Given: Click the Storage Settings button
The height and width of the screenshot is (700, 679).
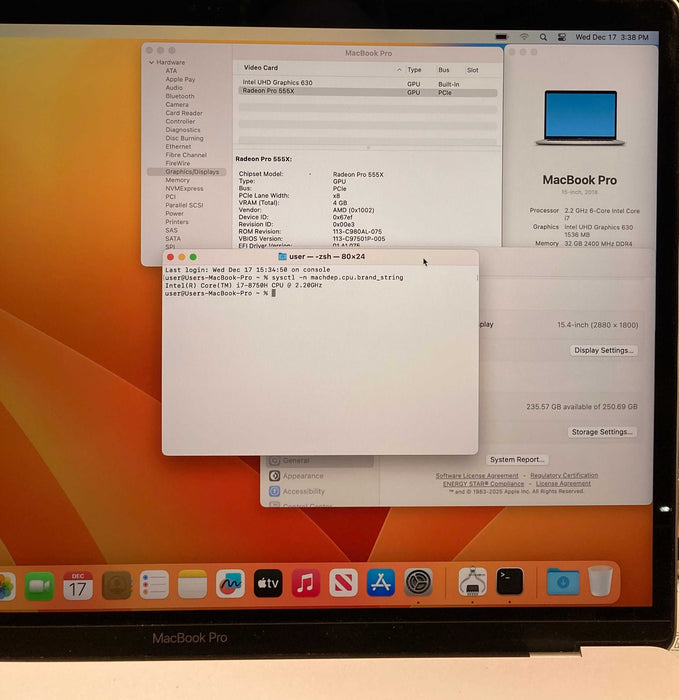Looking at the screenshot, I should pos(602,432).
